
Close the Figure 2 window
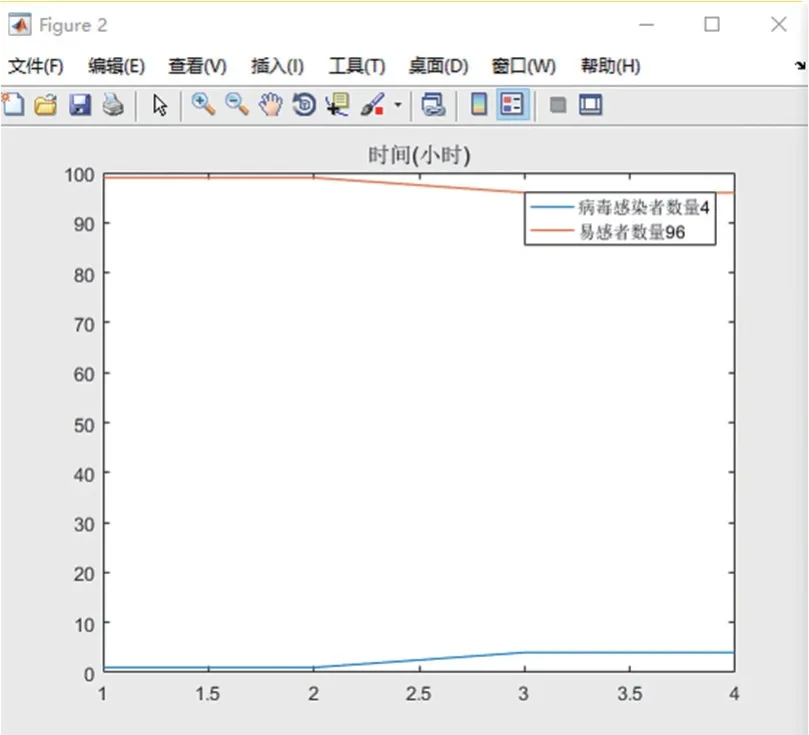(779, 24)
